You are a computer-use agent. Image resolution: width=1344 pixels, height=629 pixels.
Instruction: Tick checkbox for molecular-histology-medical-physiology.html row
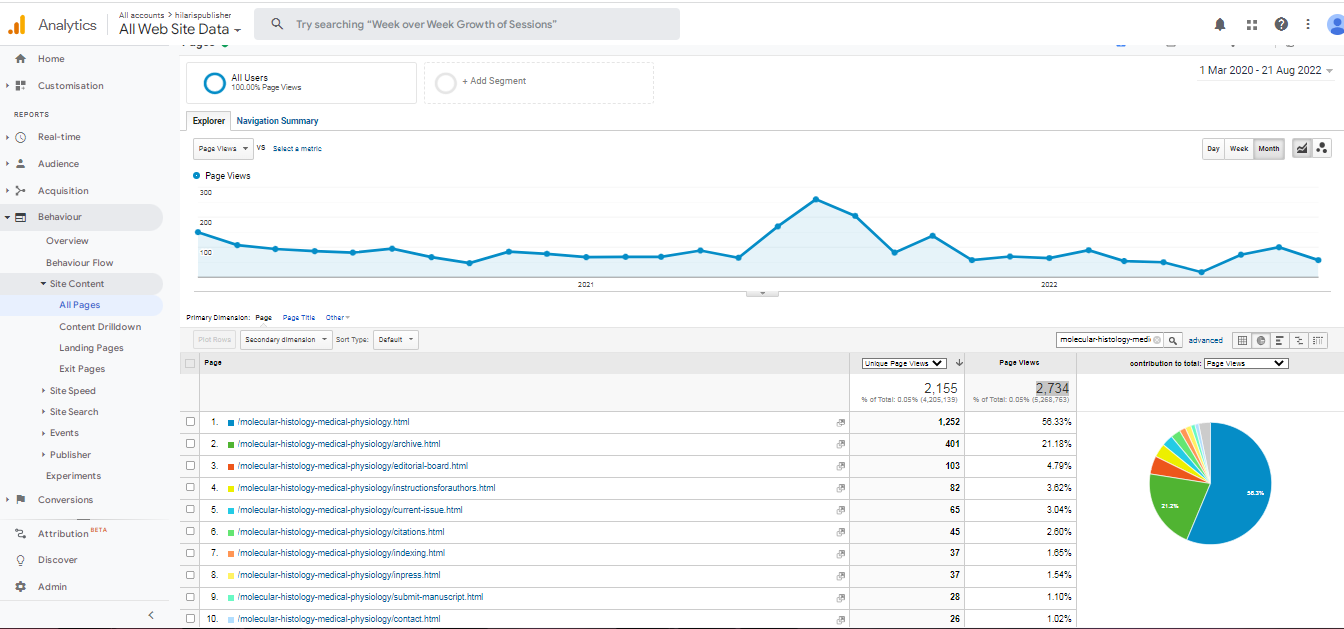pos(191,422)
